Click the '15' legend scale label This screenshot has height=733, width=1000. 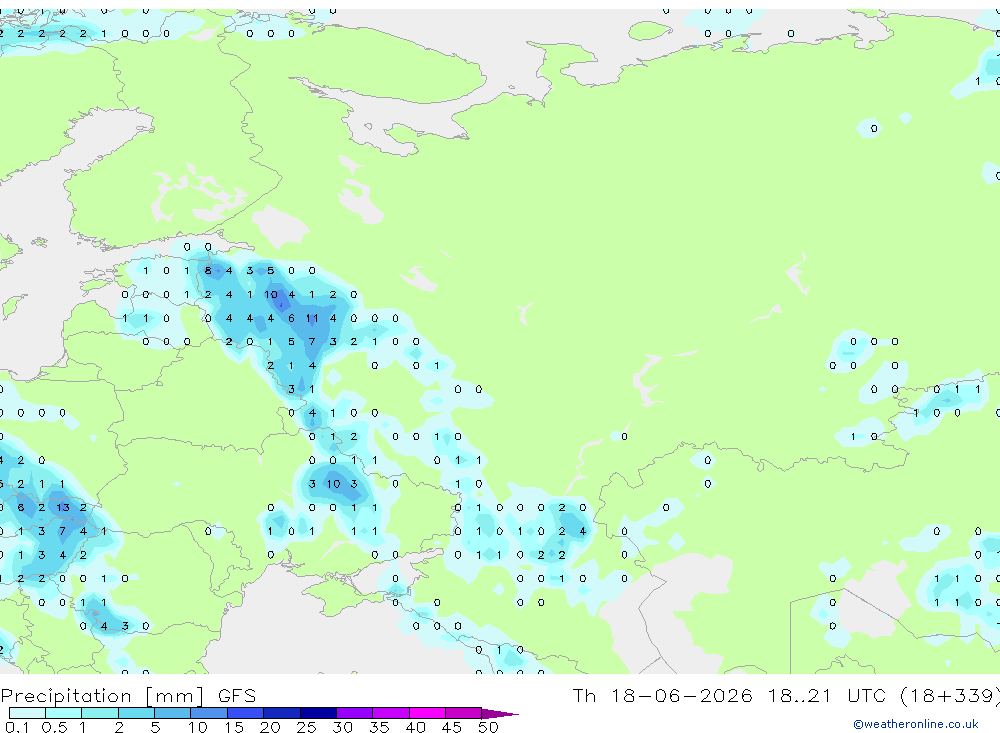[233, 727]
